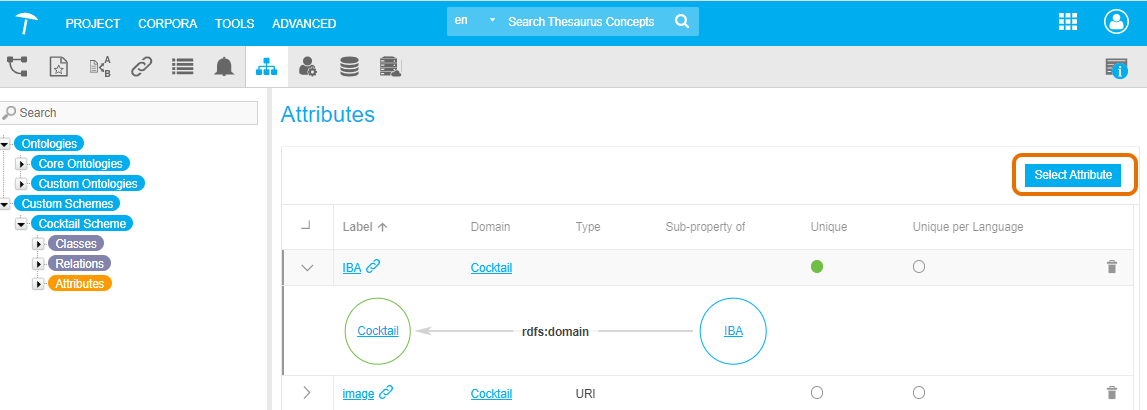Open the thesaurus hierarchy tree icon

pyautogui.click(x=17, y=66)
